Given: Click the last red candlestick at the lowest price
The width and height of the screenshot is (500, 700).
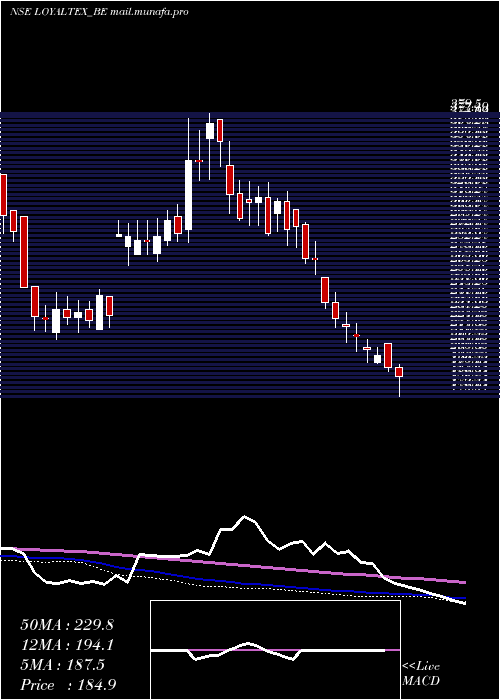Looking at the screenshot, I should 399,372.
